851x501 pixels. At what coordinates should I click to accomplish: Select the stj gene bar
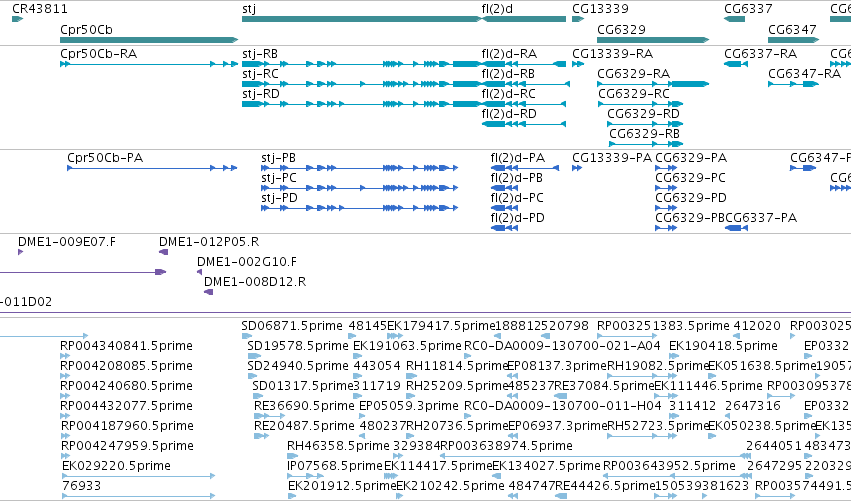[x=361, y=19]
